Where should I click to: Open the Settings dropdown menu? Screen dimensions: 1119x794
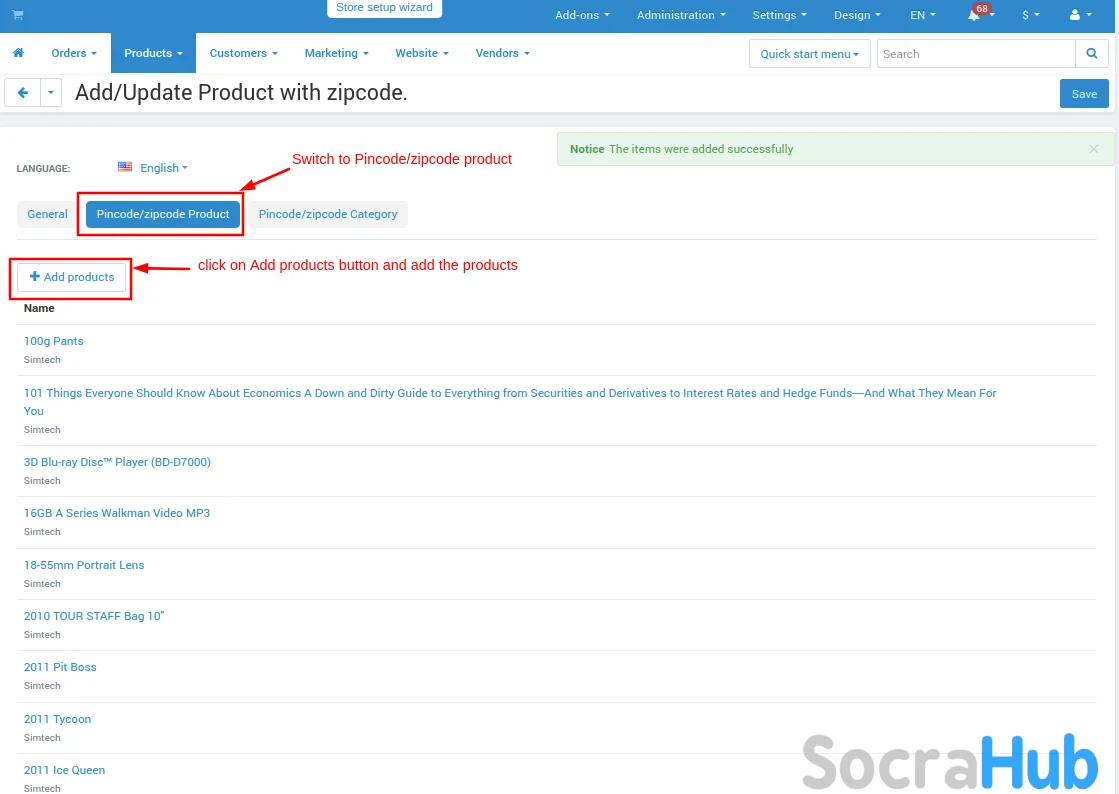[x=779, y=15]
